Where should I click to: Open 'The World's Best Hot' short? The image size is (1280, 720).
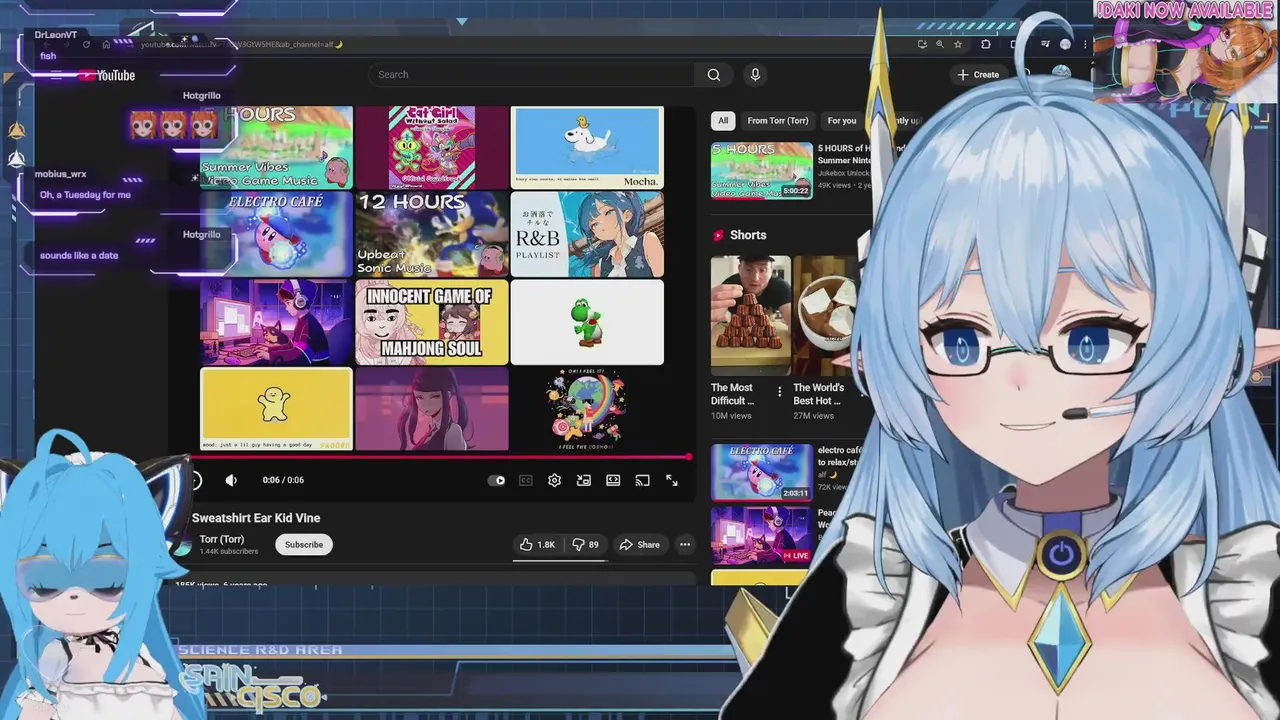(826, 316)
